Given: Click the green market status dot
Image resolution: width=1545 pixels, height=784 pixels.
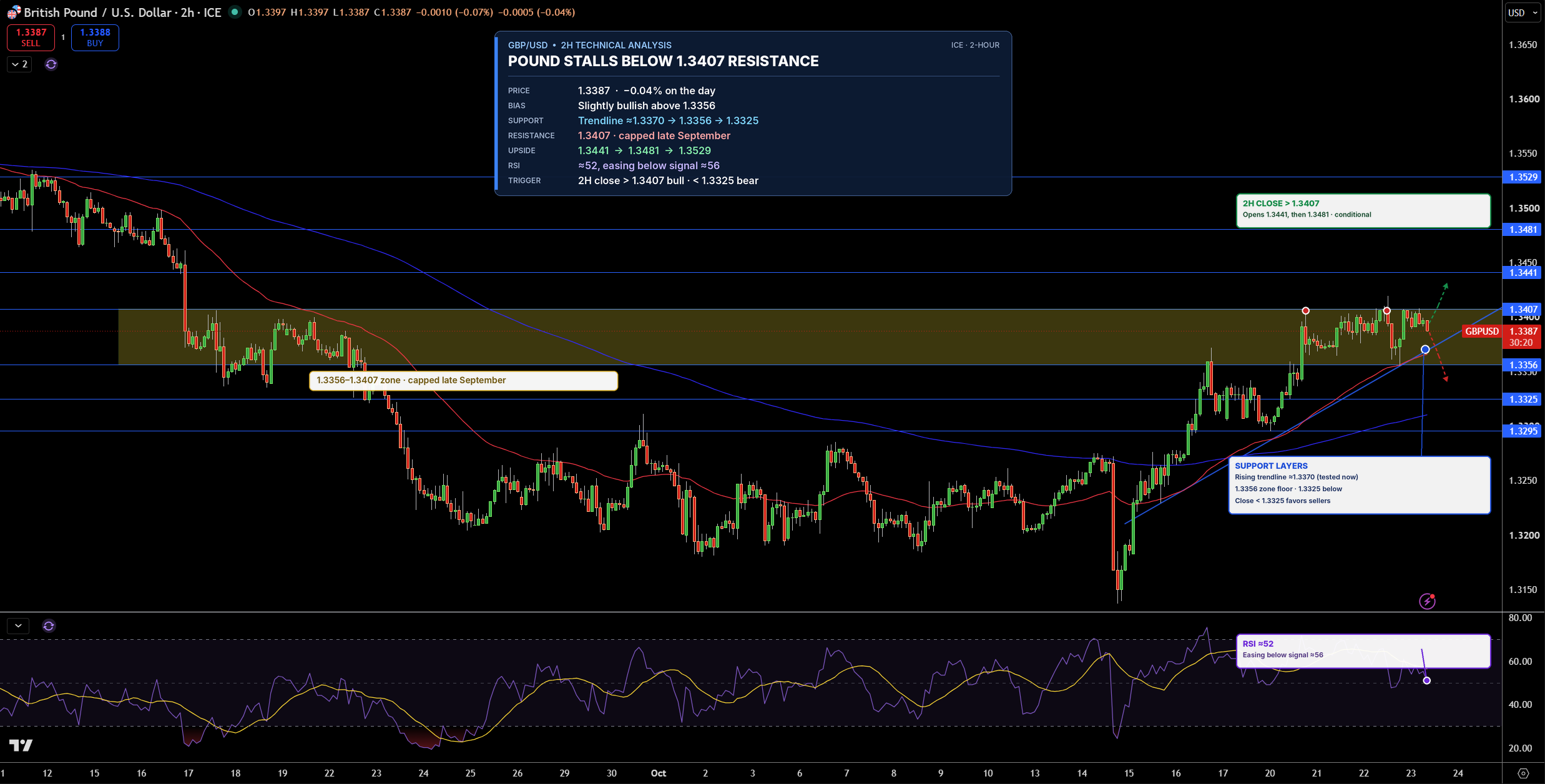Looking at the screenshot, I should point(235,12).
